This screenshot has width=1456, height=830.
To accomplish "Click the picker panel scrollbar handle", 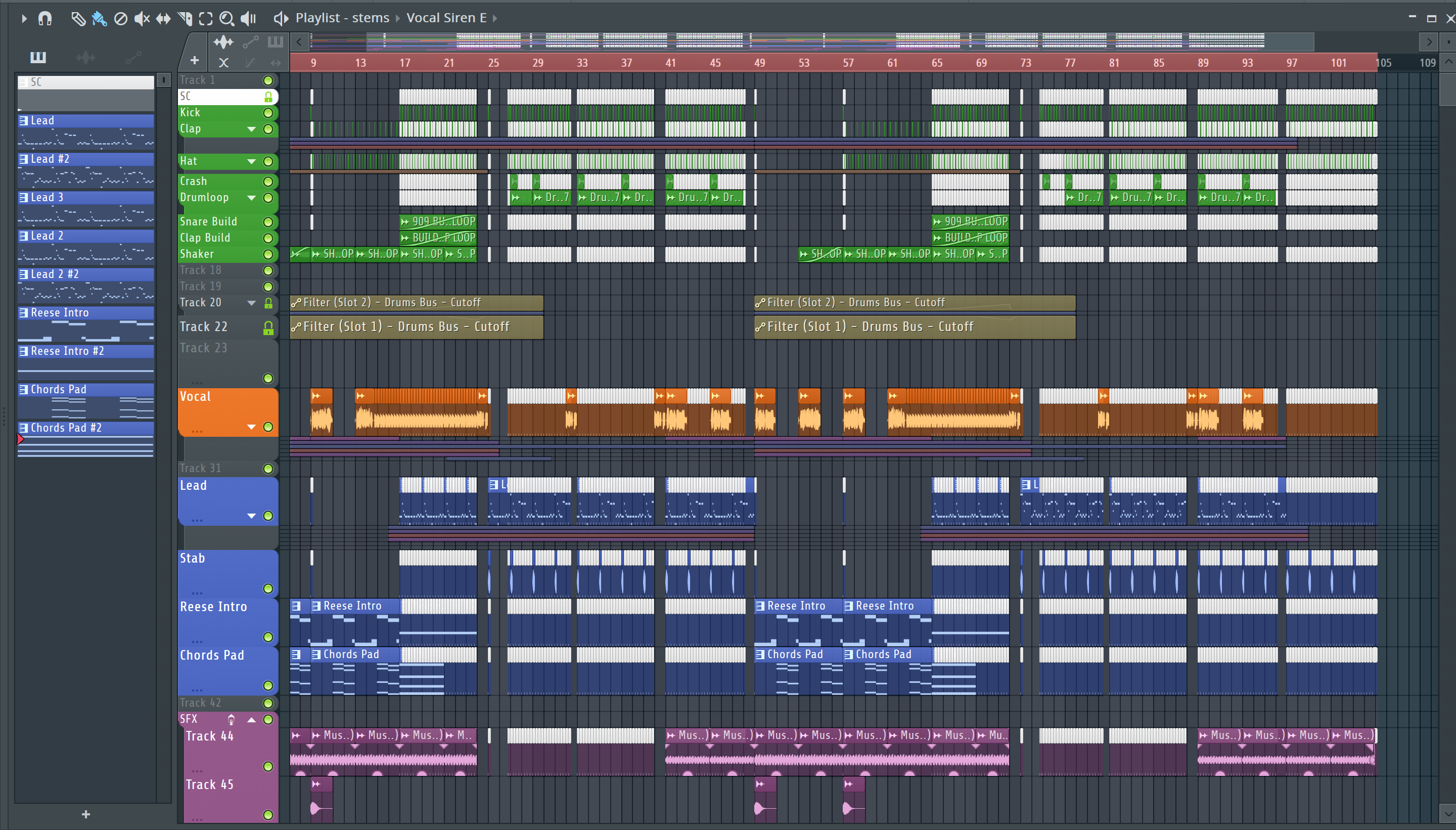I will (x=164, y=80).
